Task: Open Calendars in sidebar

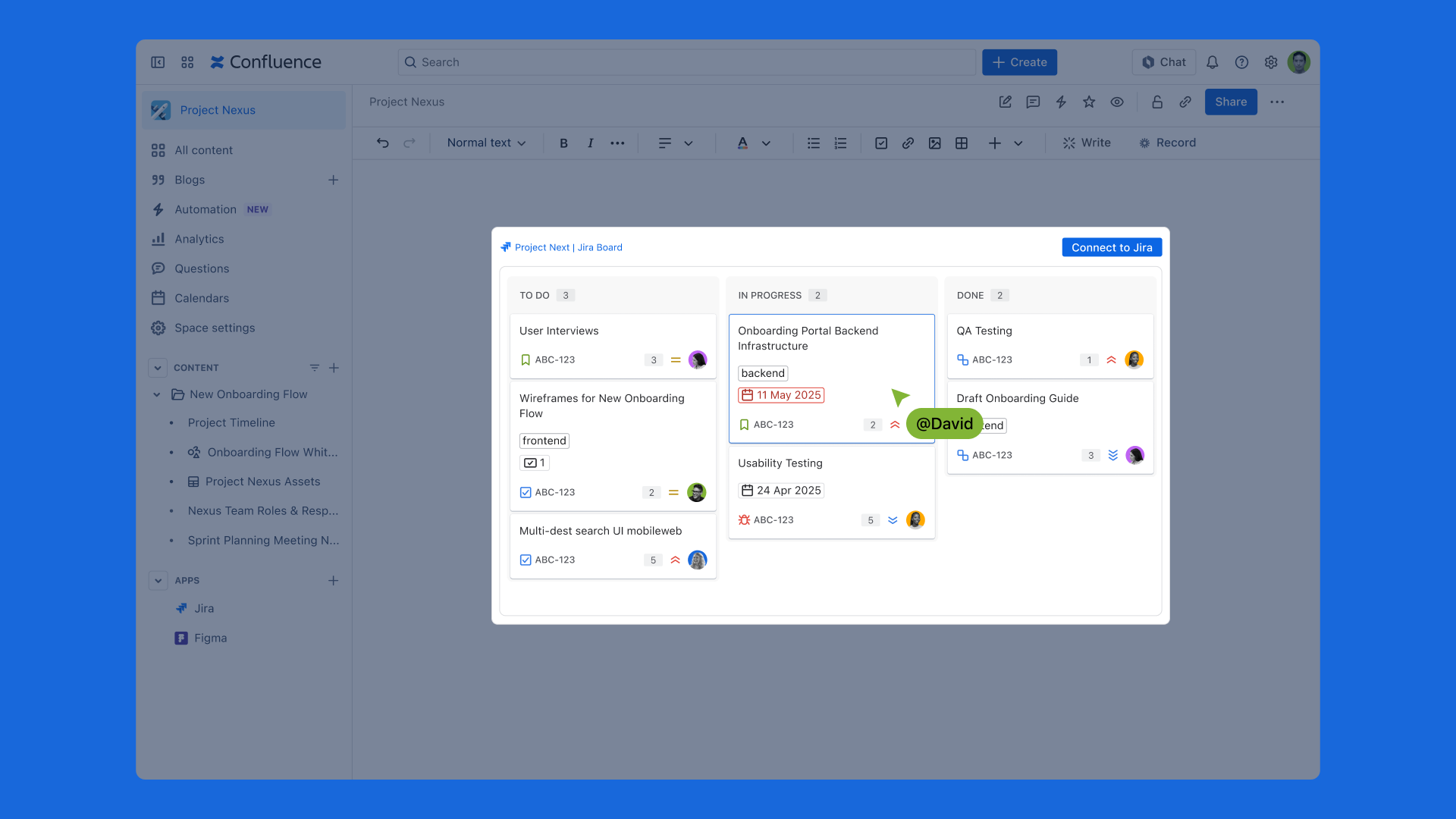Action: pyautogui.click(x=202, y=298)
